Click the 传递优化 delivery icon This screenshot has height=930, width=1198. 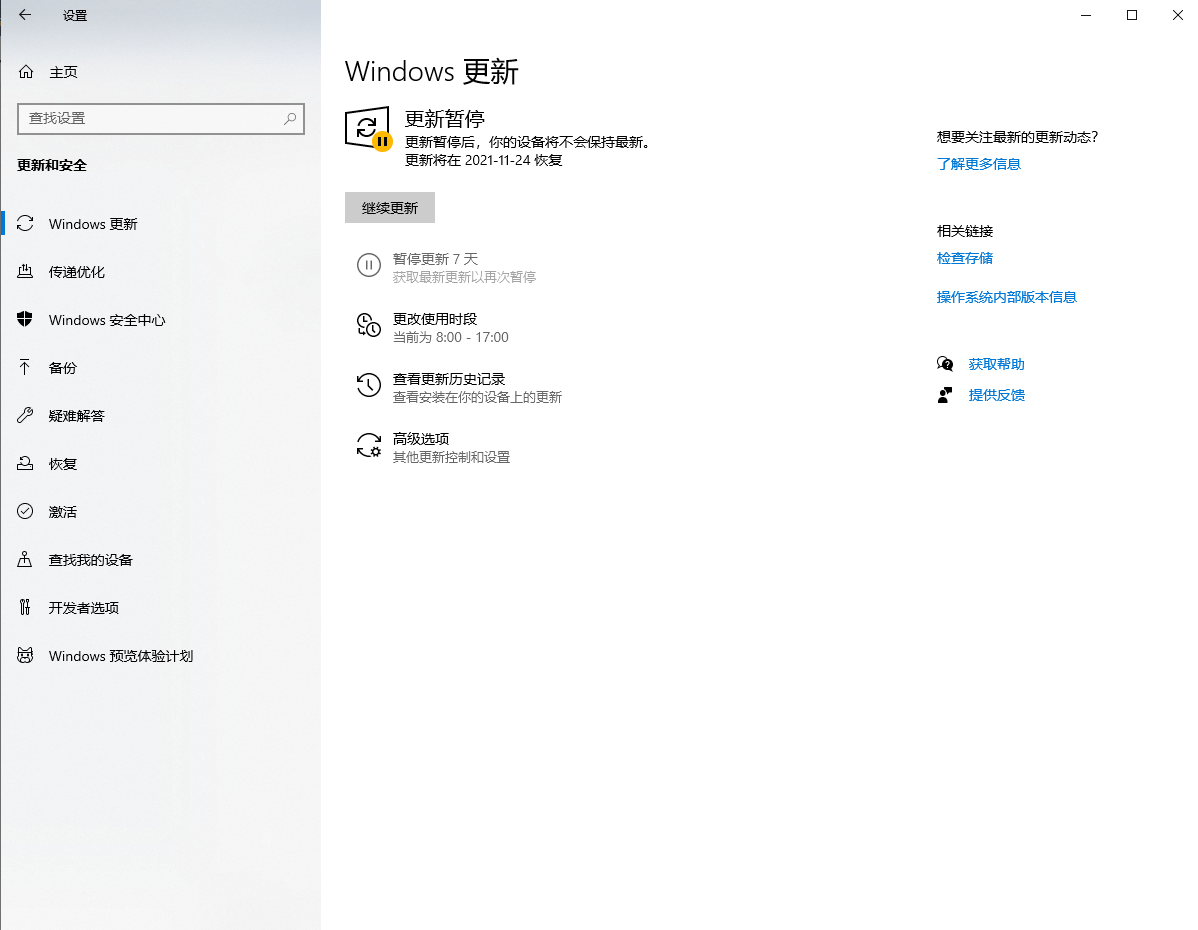pos(25,271)
